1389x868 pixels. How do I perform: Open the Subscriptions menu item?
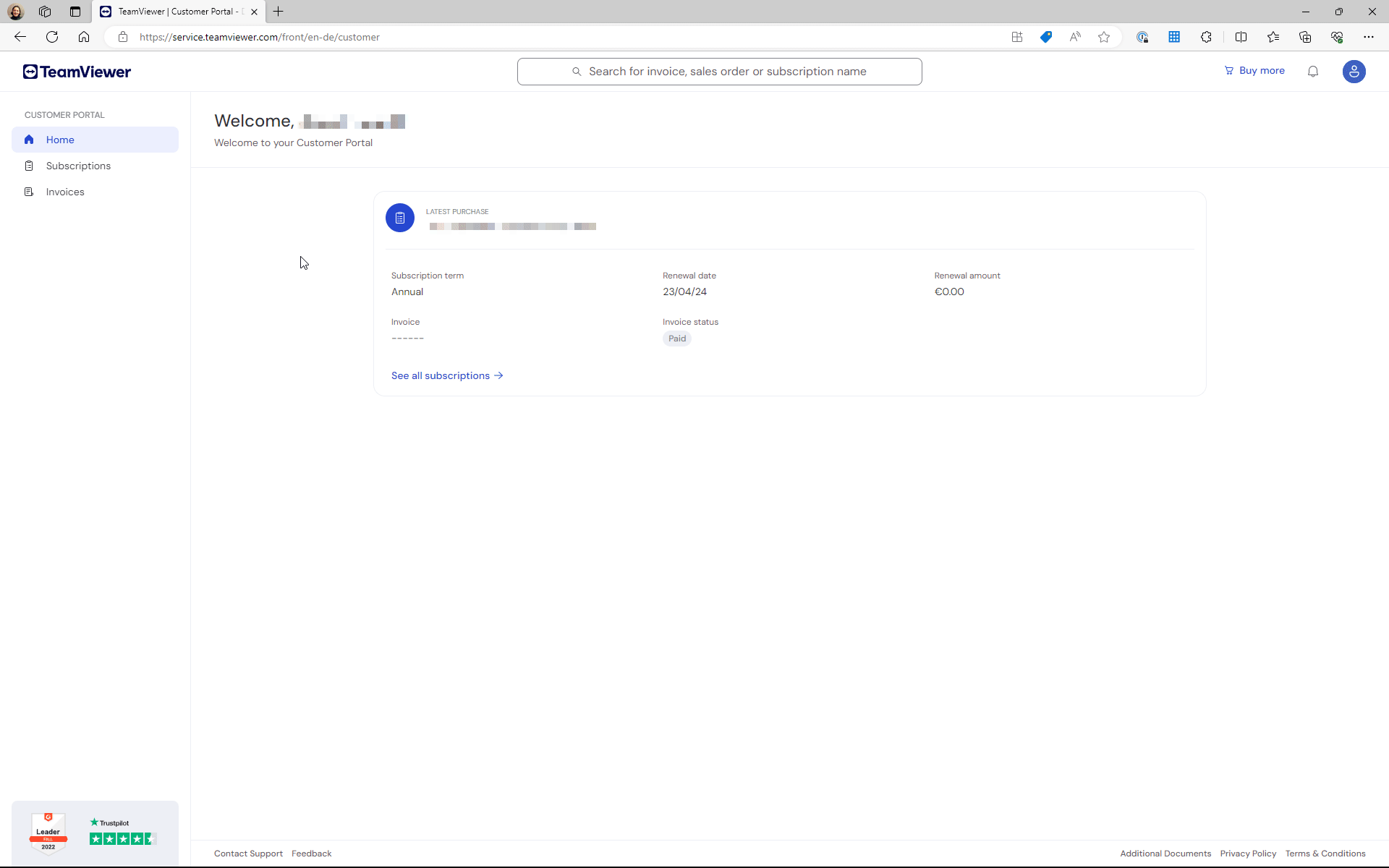[78, 165]
